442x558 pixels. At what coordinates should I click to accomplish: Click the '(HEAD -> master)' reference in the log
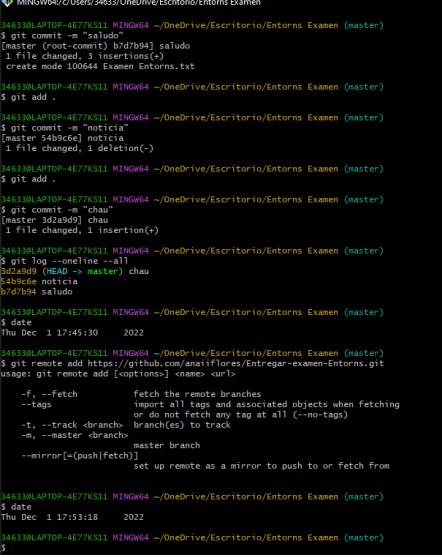tap(82, 271)
